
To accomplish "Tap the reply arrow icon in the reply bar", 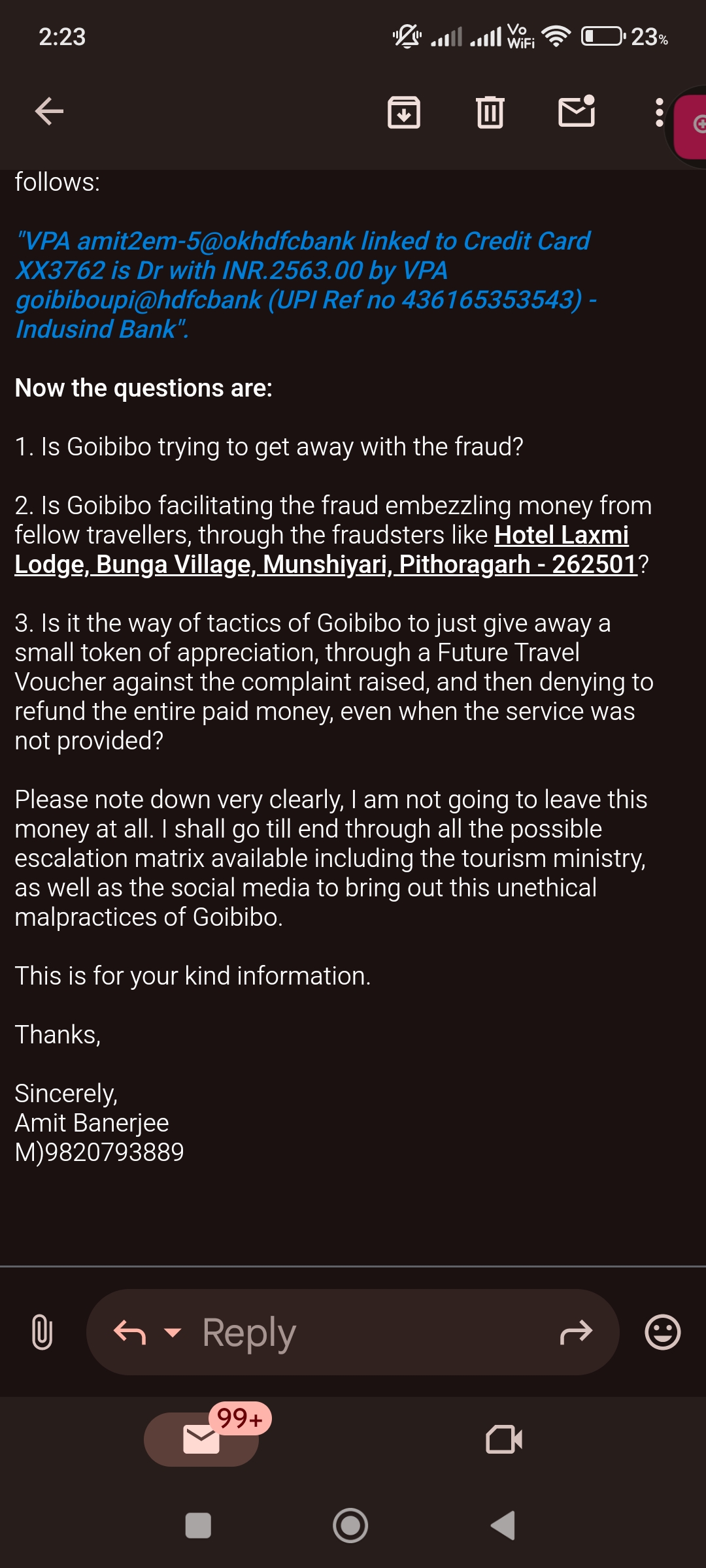I will 129,1332.
